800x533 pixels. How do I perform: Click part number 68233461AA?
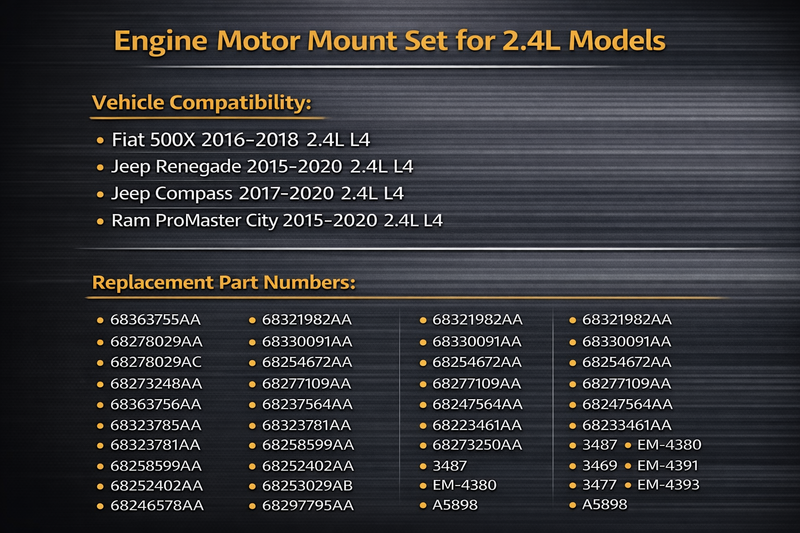pos(627,425)
